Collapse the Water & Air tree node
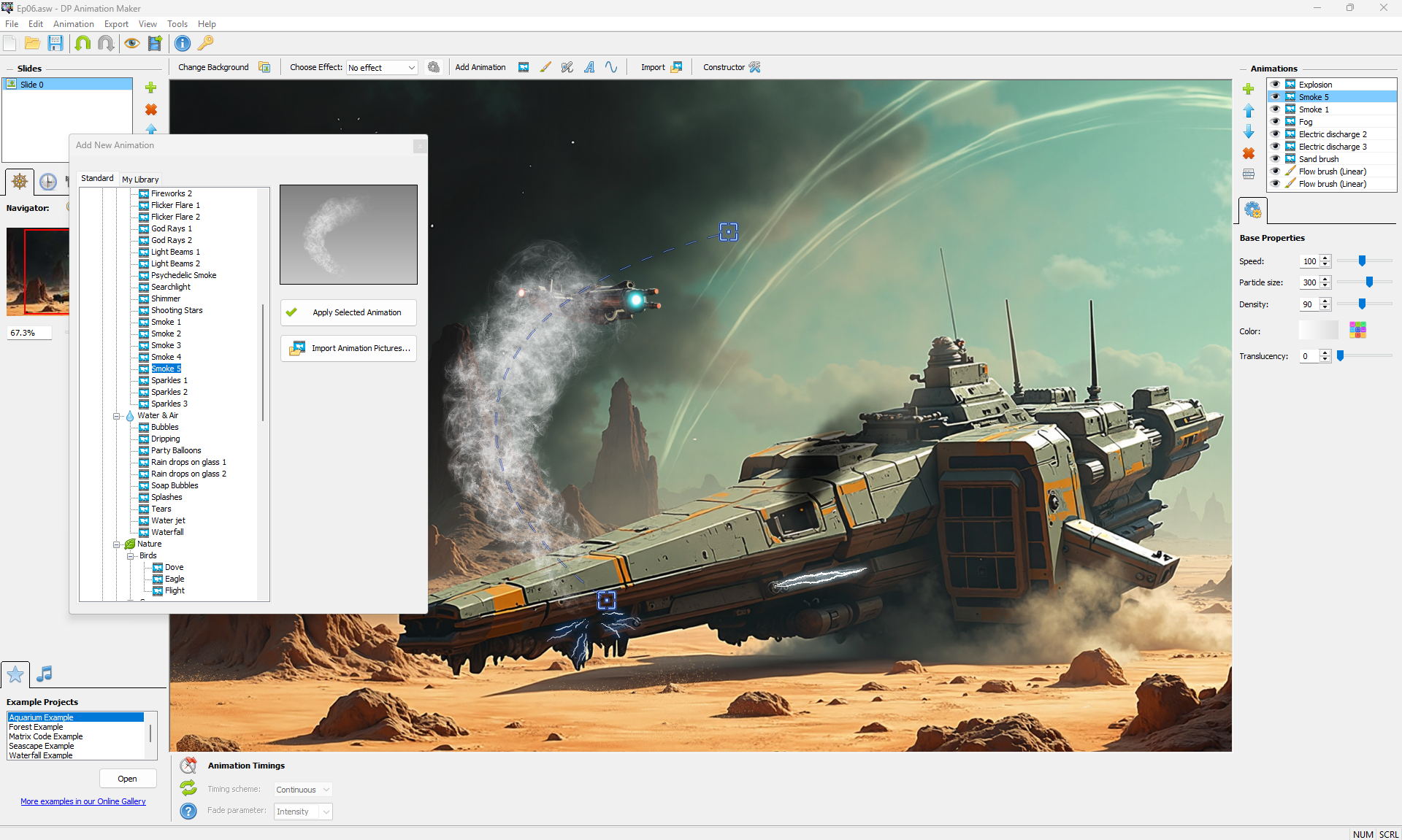 click(x=116, y=416)
